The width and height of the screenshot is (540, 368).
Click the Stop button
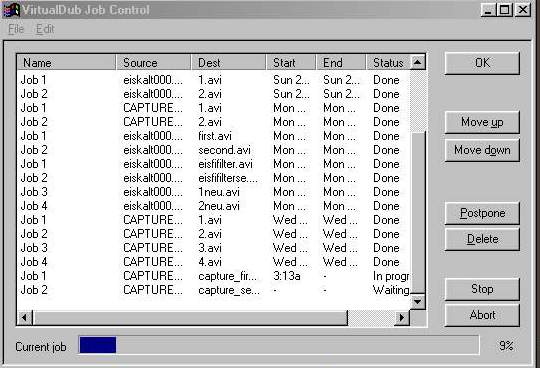pyautogui.click(x=482, y=289)
